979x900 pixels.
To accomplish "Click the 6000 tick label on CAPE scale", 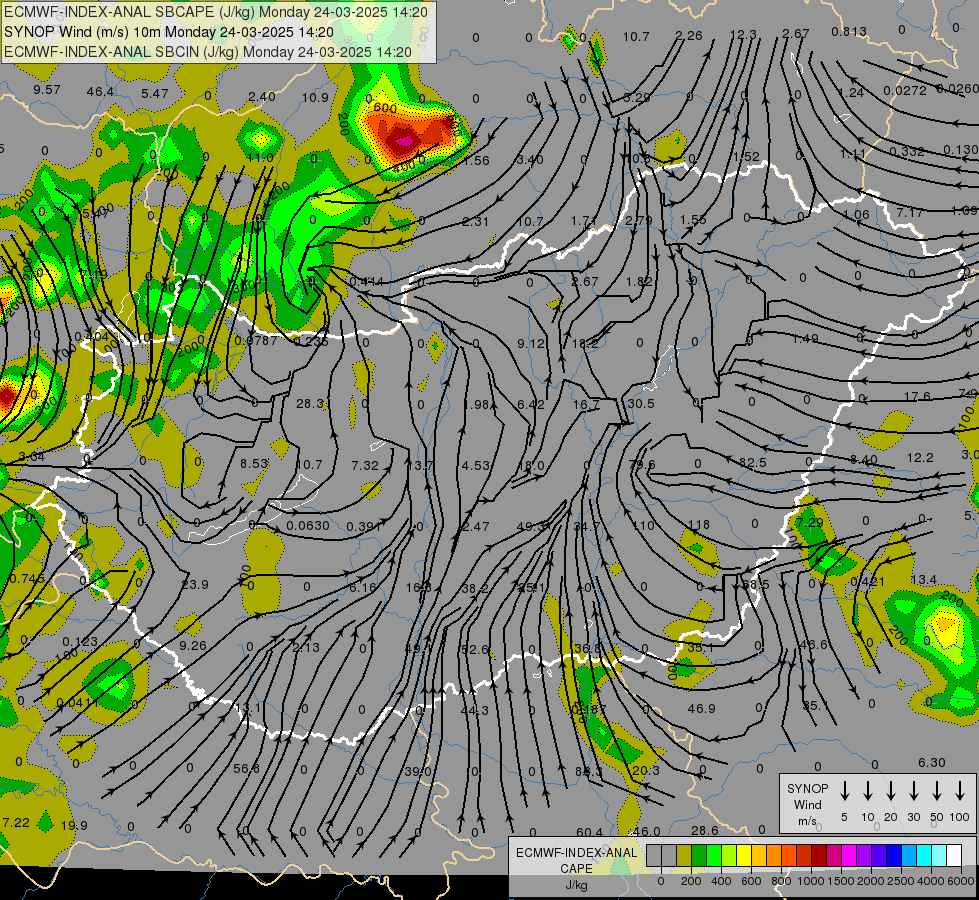I will pos(961,881).
